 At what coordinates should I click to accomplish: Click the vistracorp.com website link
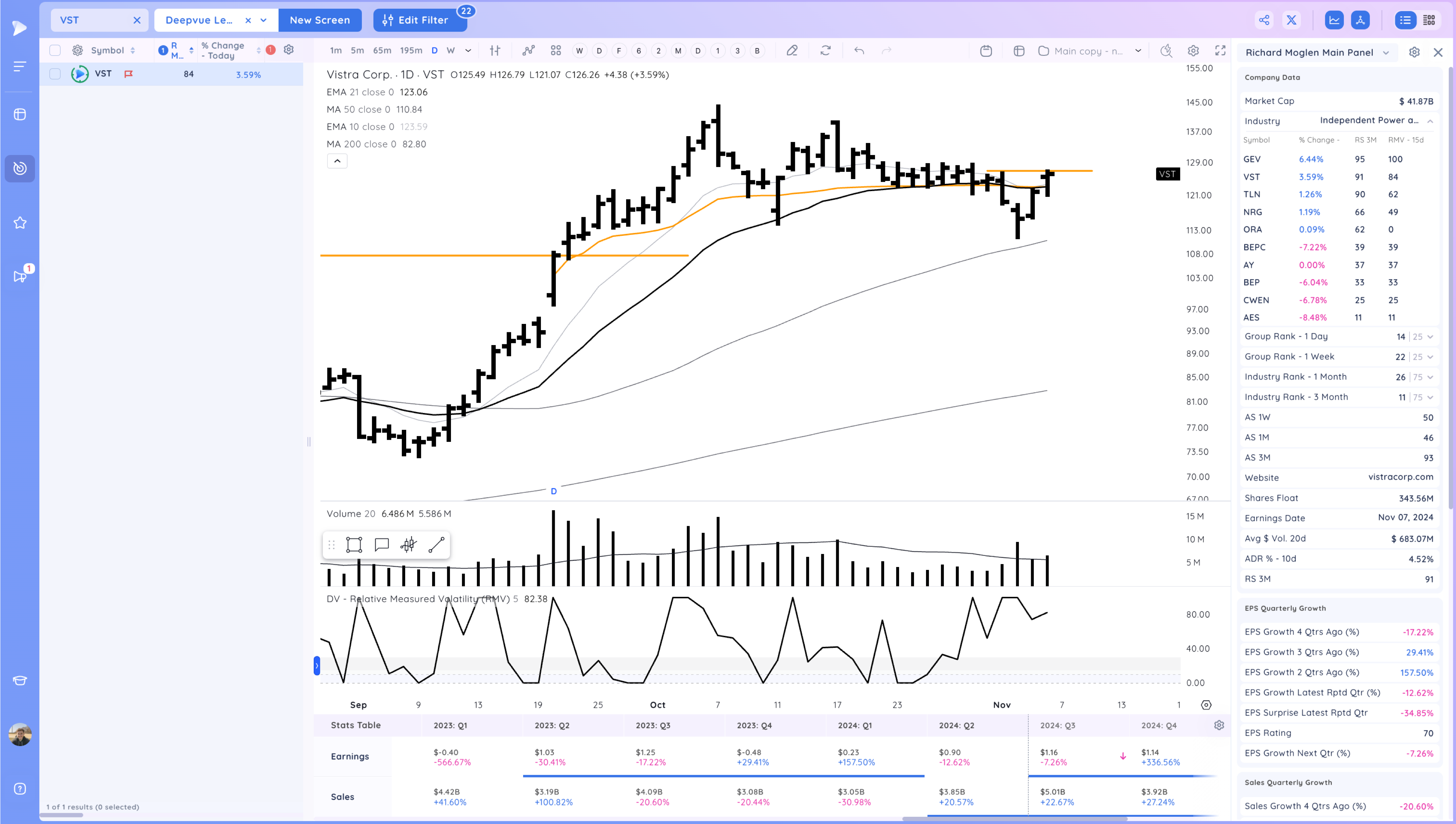1400,477
